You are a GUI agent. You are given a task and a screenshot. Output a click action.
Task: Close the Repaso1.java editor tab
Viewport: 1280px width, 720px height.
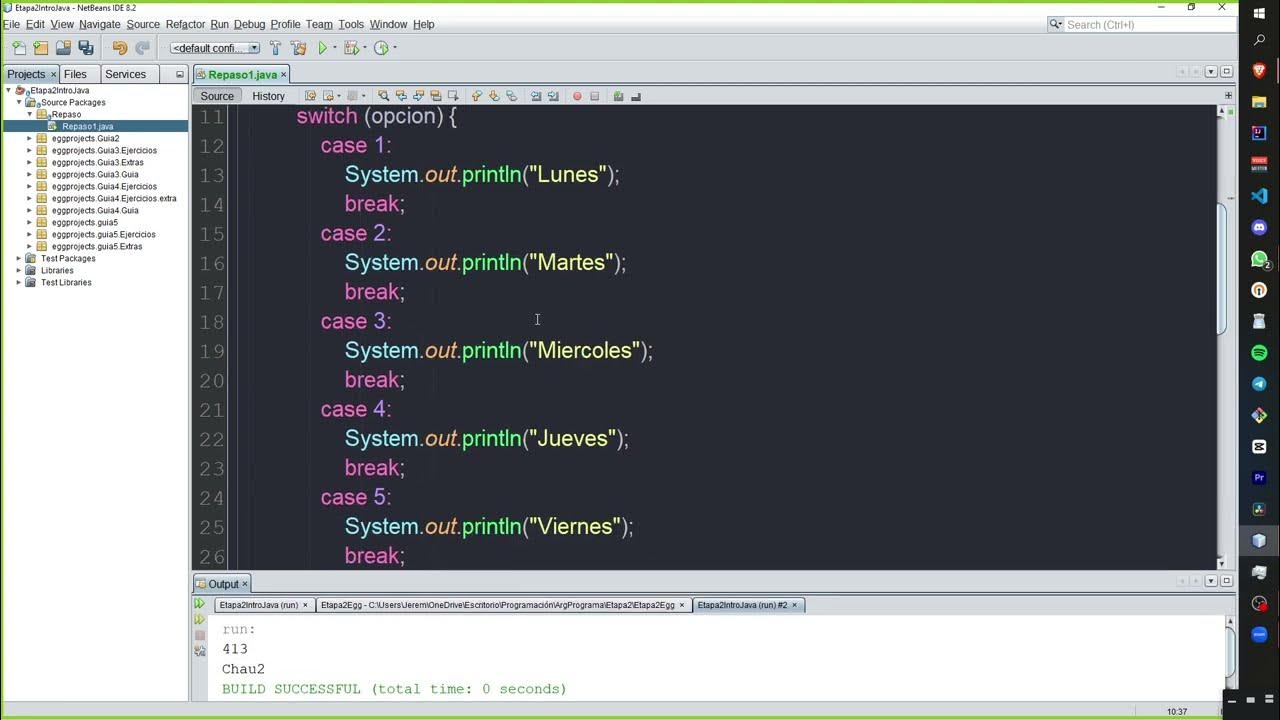pos(284,74)
